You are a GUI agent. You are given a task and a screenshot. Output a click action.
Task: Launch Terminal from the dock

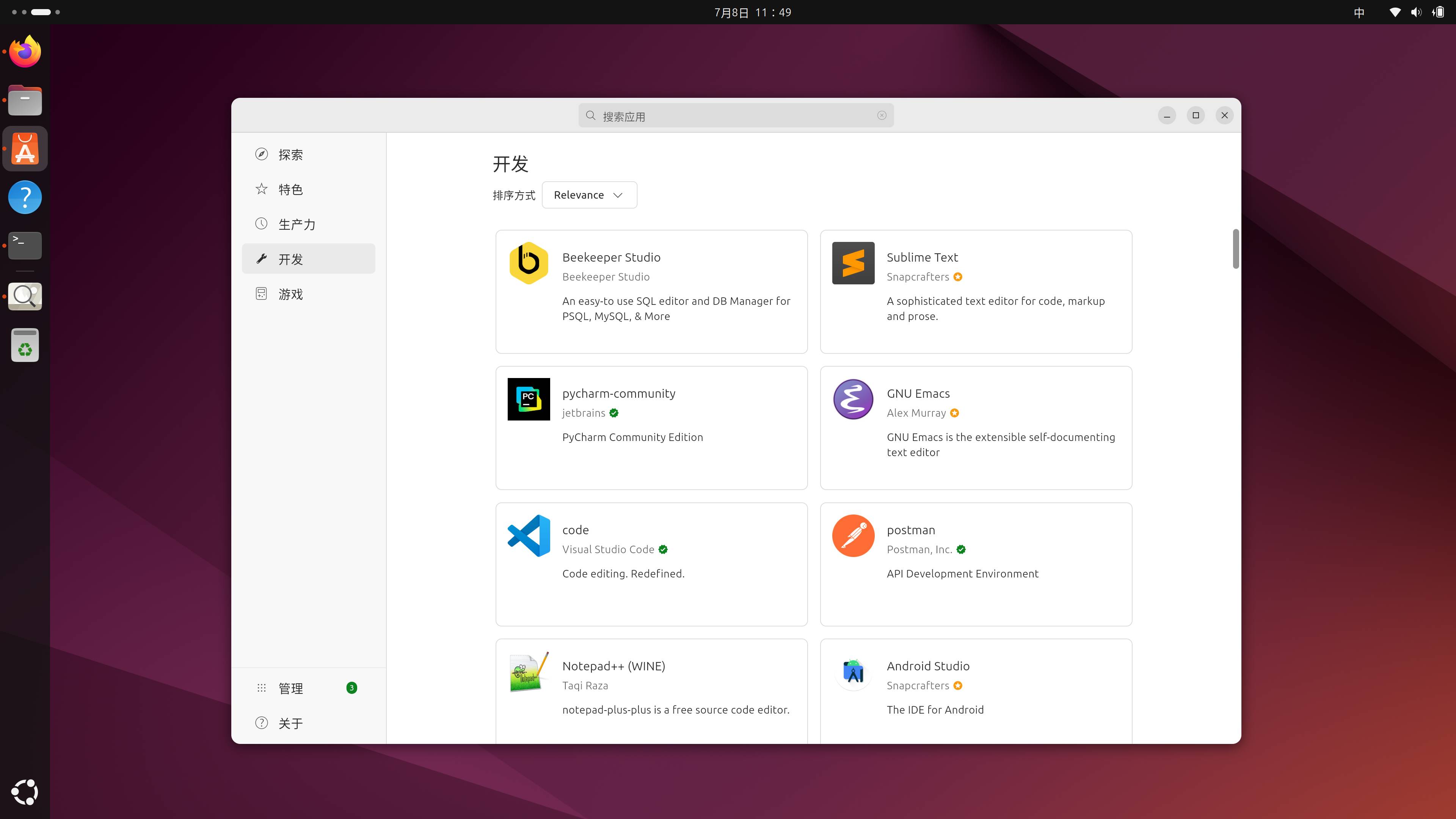point(25,245)
